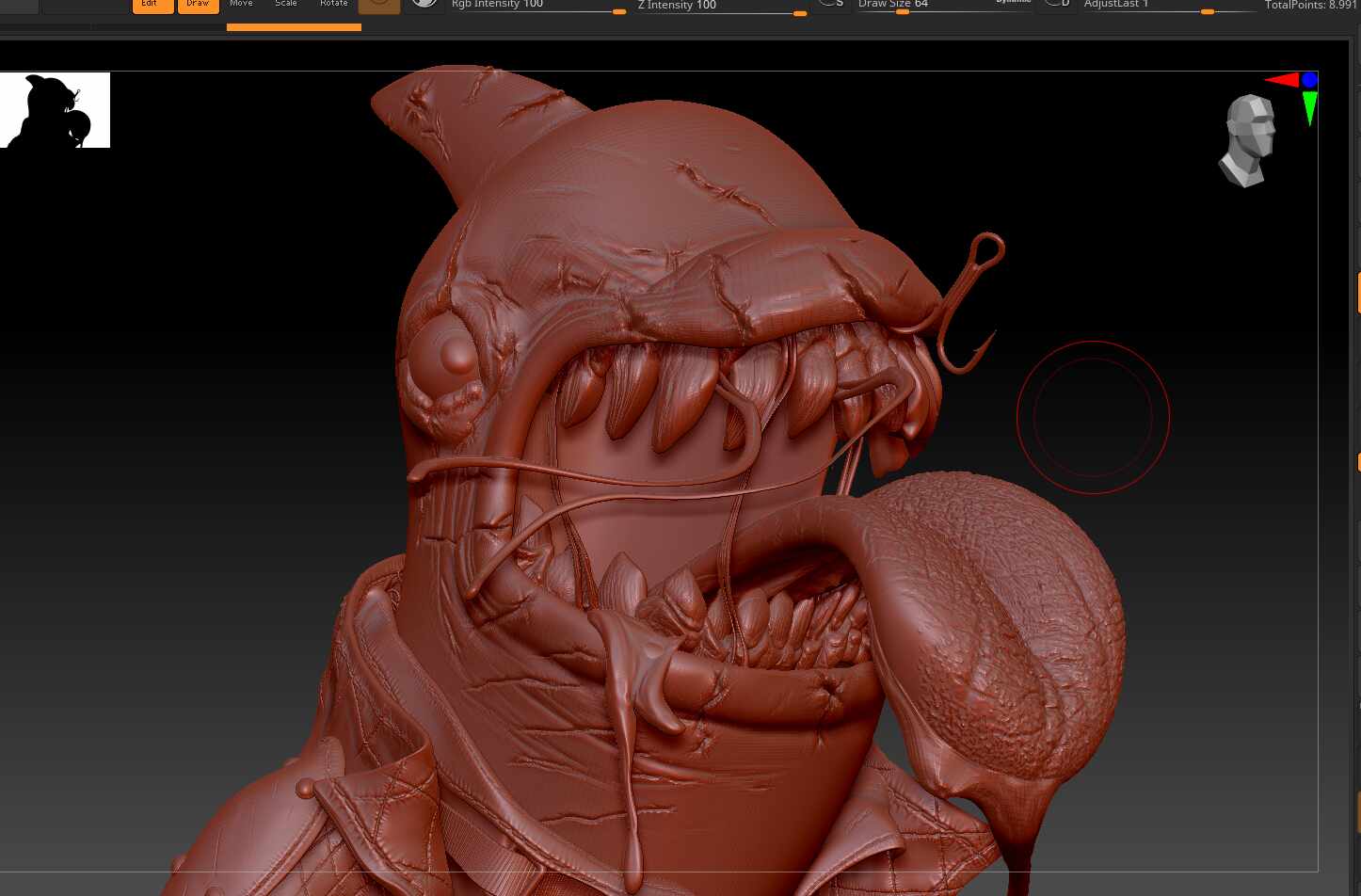Click the grey sphere icon before Rgb Intensity
This screenshot has width=1361, height=896.
pos(424,5)
